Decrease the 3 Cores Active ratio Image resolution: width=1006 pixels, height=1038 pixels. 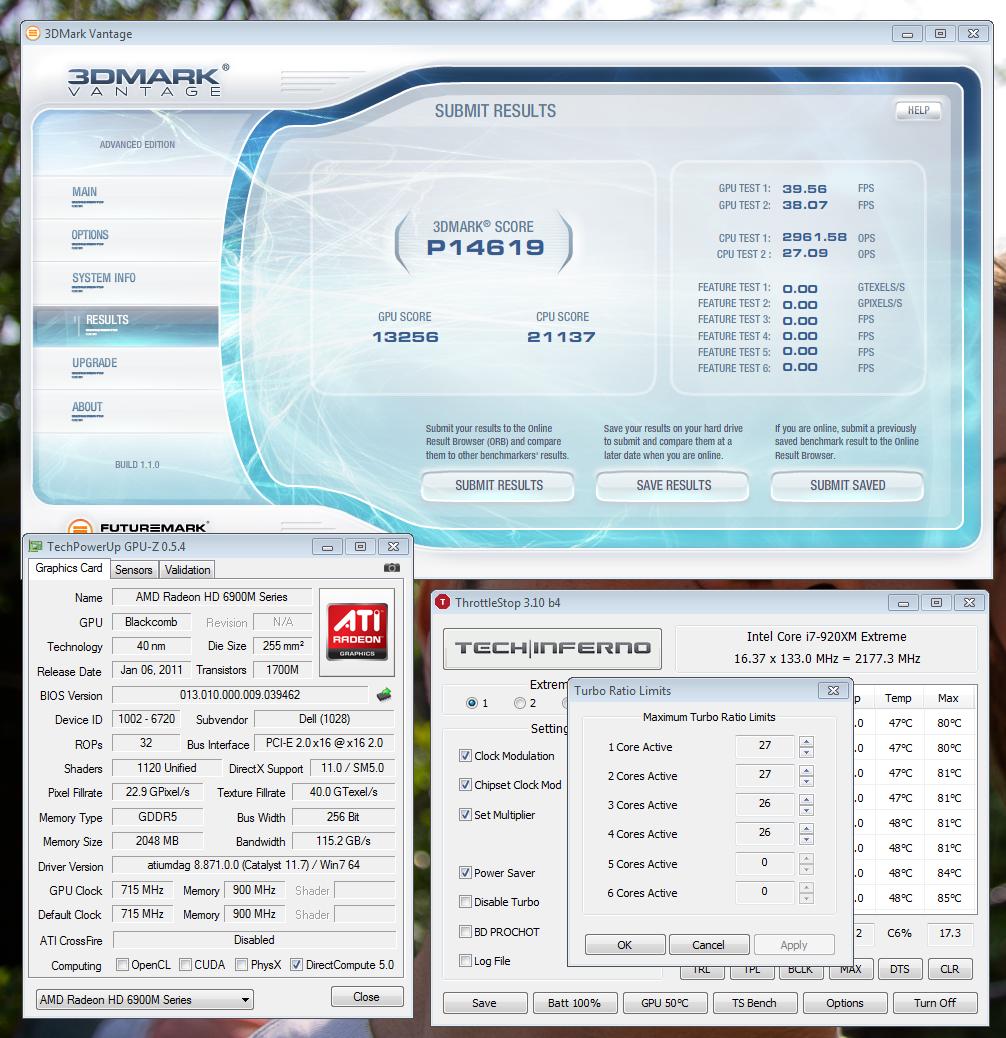pos(806,811)
